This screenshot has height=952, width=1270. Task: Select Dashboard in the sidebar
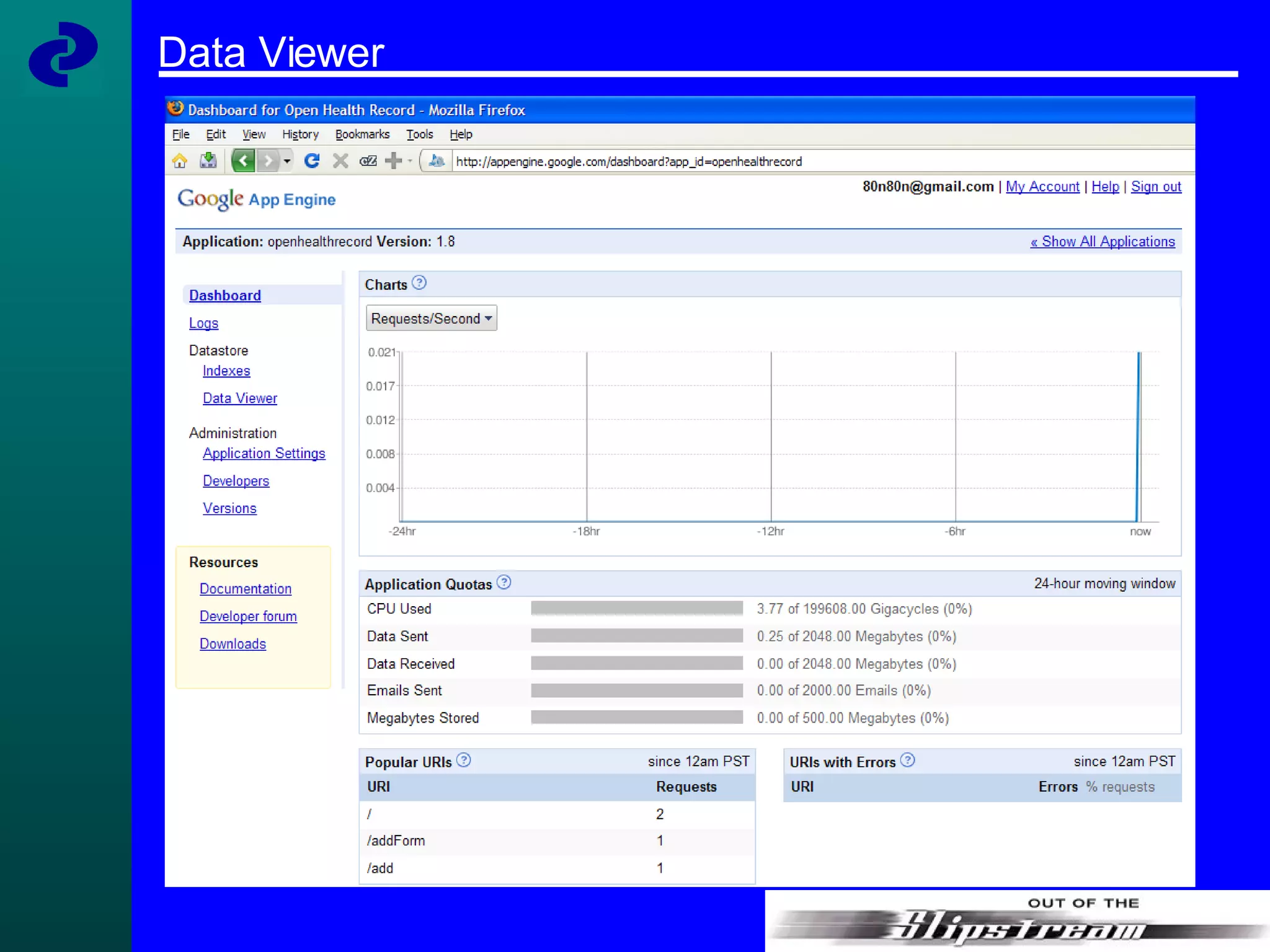[225, 296]
